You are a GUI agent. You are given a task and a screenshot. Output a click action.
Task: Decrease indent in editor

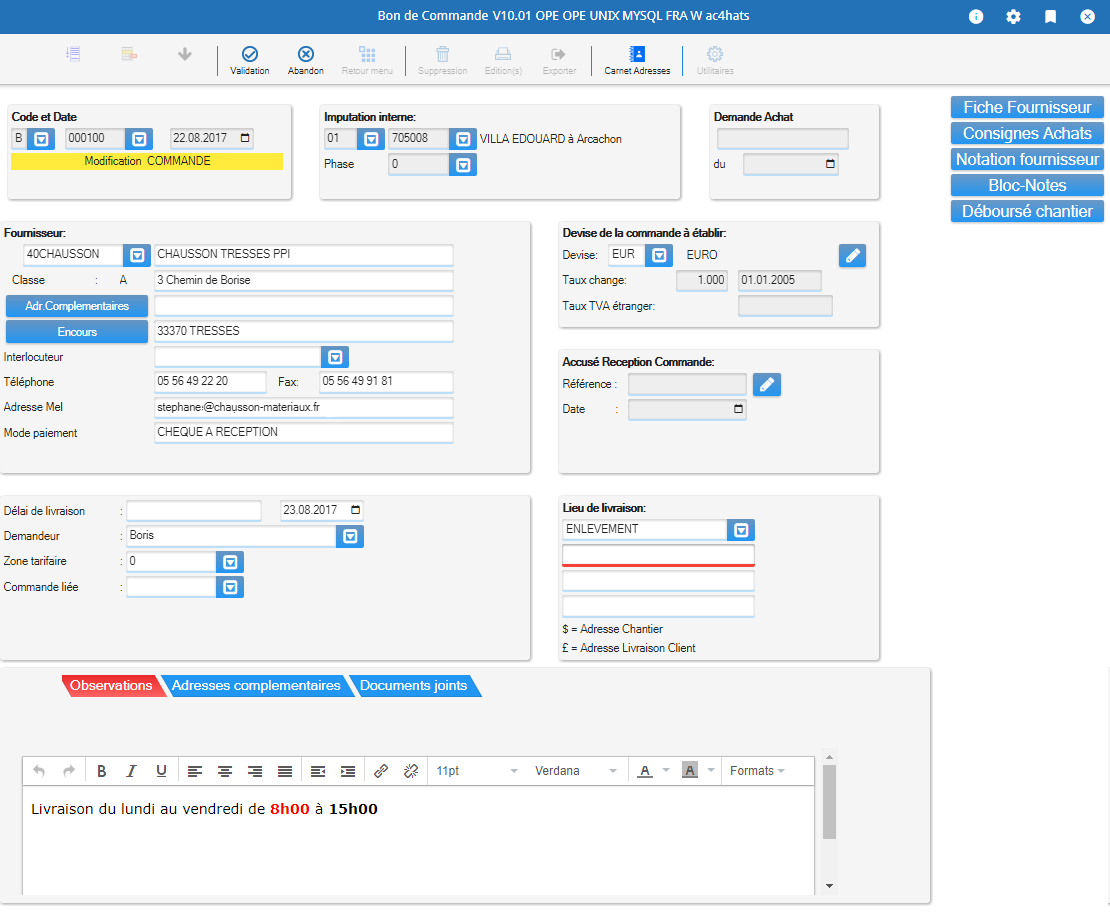point(318,771)
